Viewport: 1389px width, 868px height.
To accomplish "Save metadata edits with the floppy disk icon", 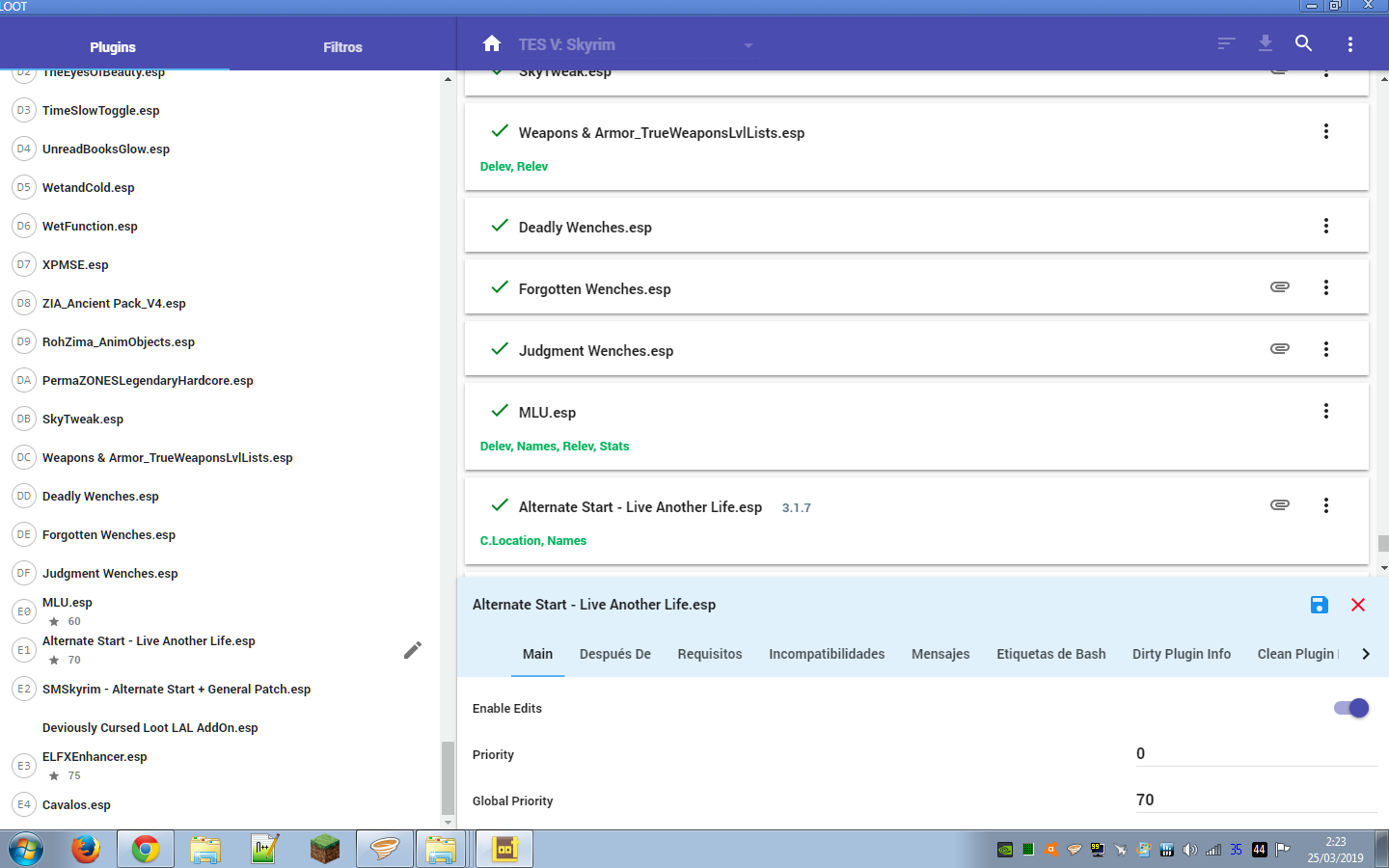I will (x=1319, y=605).
